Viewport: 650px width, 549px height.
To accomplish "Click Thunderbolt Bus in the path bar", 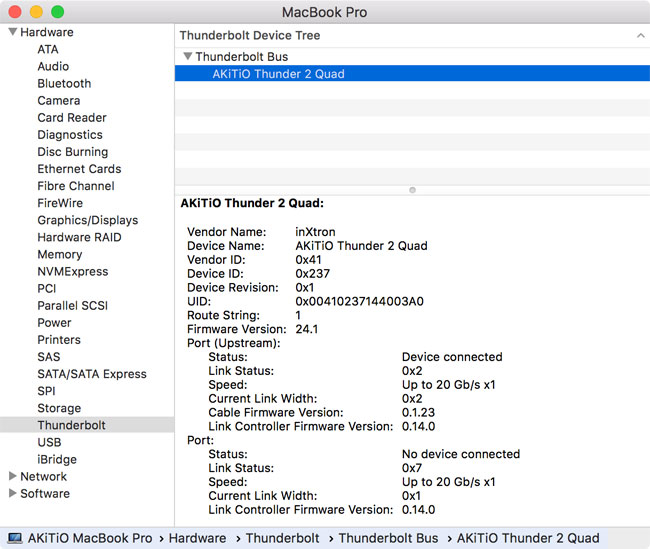I will click(x=388, y=538).
